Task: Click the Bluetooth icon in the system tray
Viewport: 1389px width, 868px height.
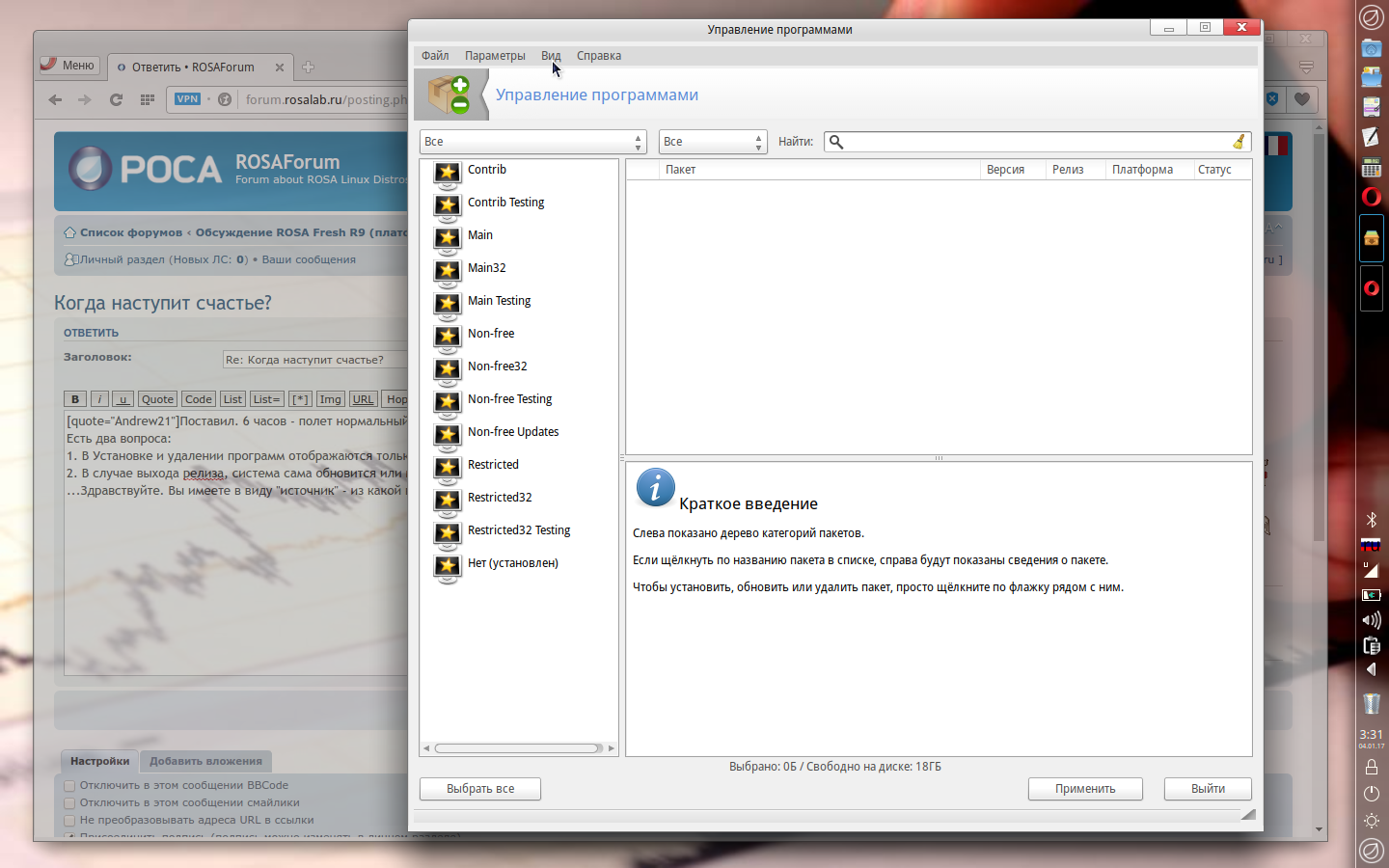Action: 1371,520
